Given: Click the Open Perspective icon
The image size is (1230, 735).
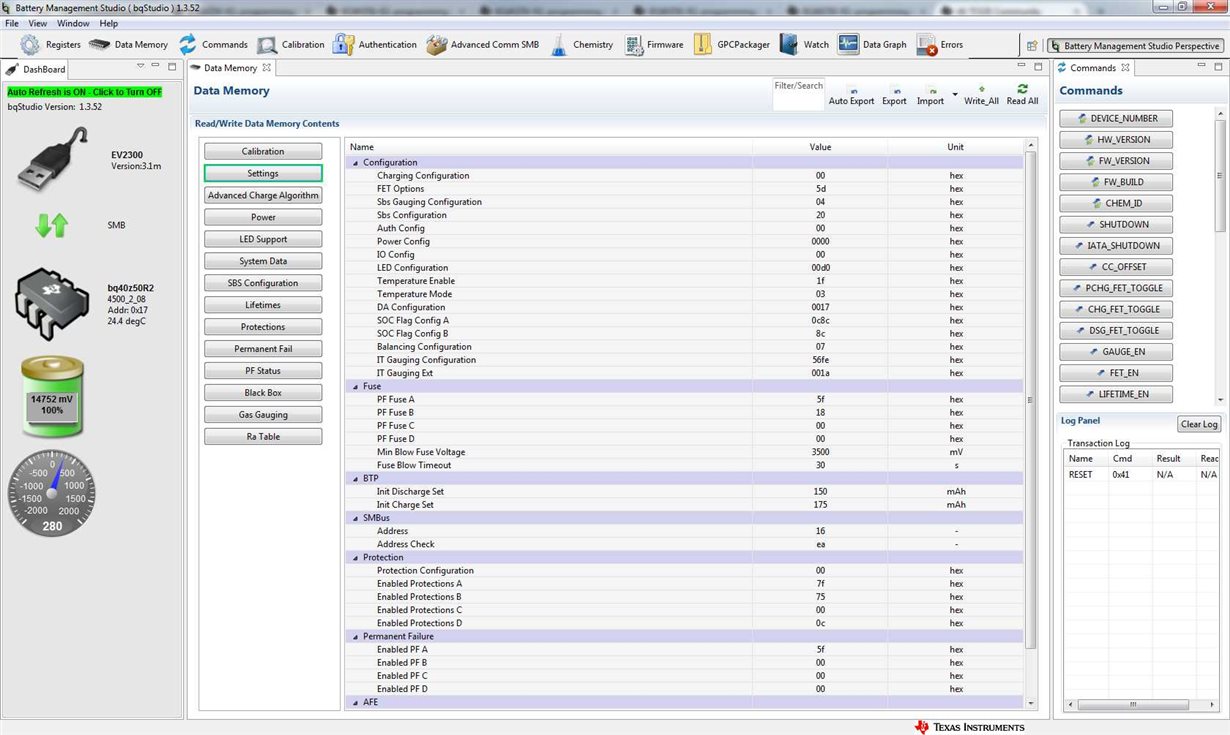Looking at the screenshot, I should [x=1032, y=46].
